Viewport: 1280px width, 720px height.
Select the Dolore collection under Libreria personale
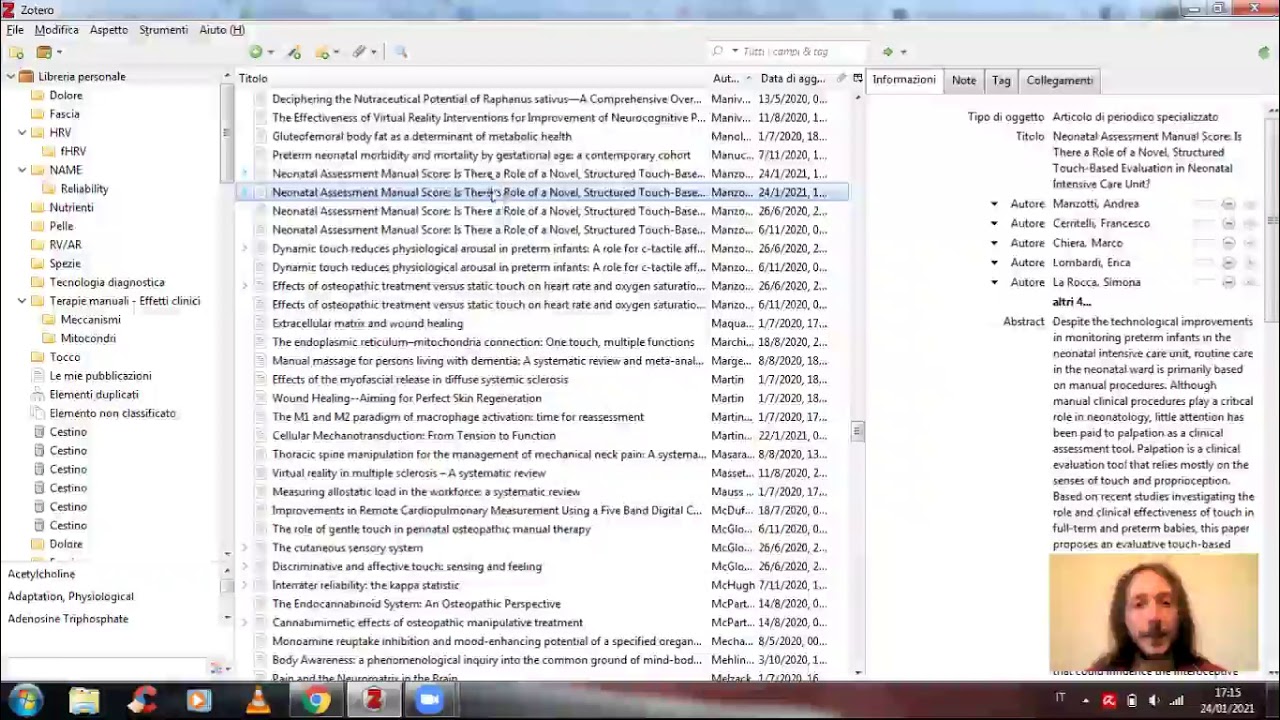pos(66,96)
